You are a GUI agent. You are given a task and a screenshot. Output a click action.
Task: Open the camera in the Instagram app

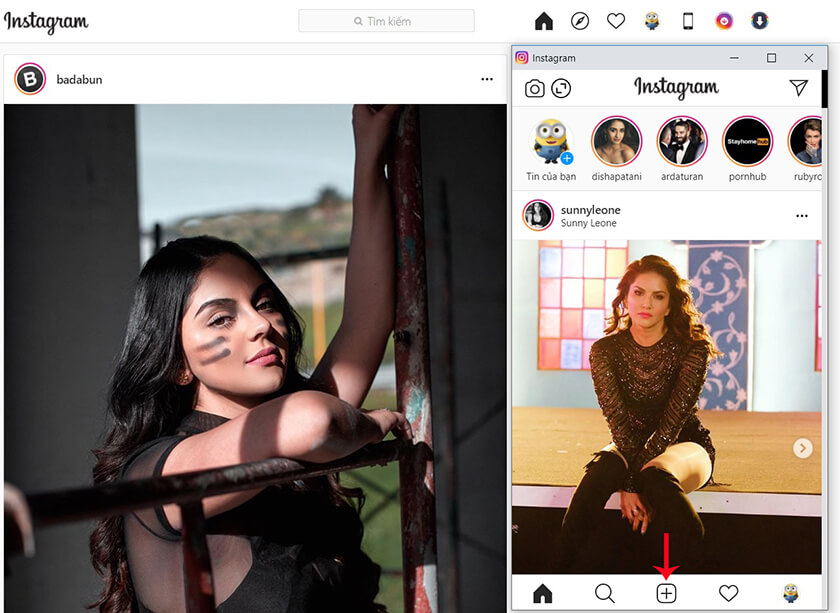coord(536,88)
